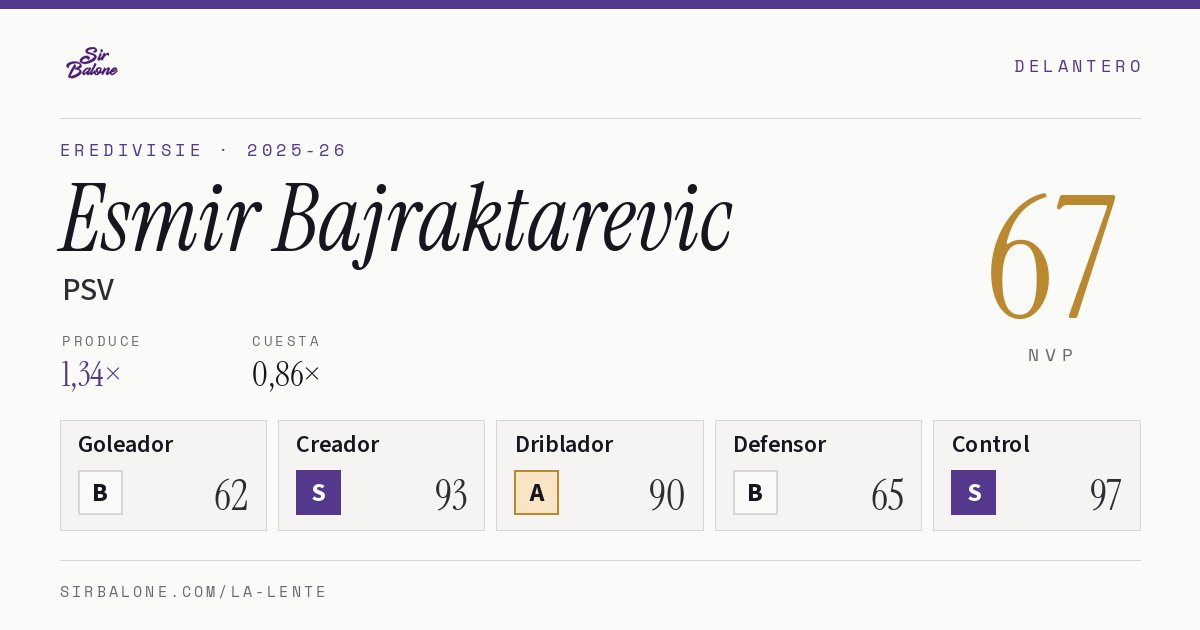The image size is (1200, 630).
Task: Click the Produce 1,34× value
Action: pos(91,374)
